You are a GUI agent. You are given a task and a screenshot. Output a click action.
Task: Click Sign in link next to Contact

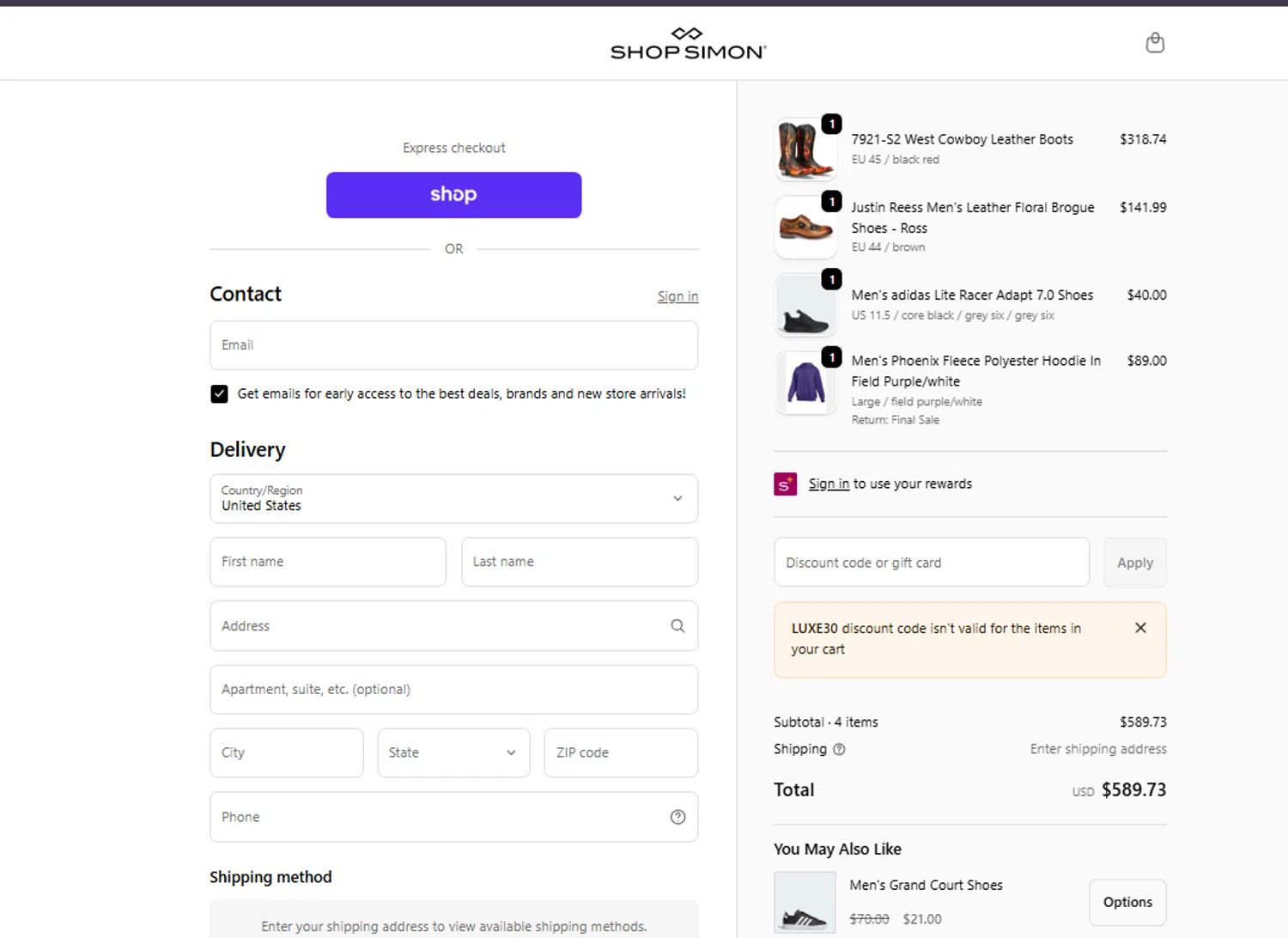677,296
